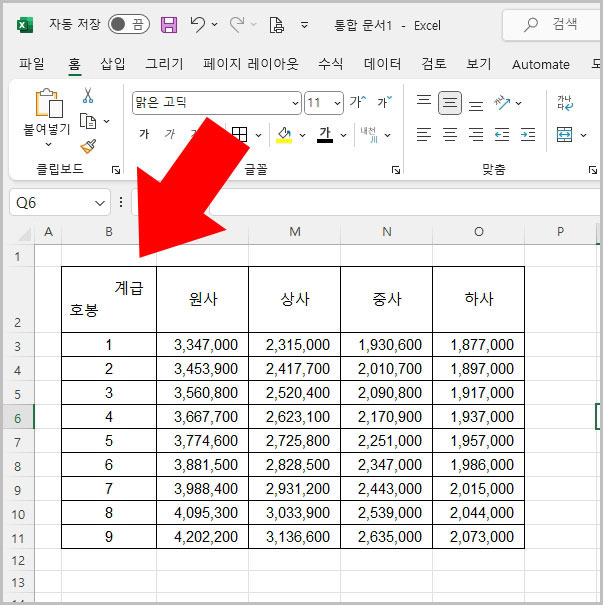This screenshot has height=605, width=603.
Task: Click the print preview icon in quick access
Action: click(x=277, y=25)
